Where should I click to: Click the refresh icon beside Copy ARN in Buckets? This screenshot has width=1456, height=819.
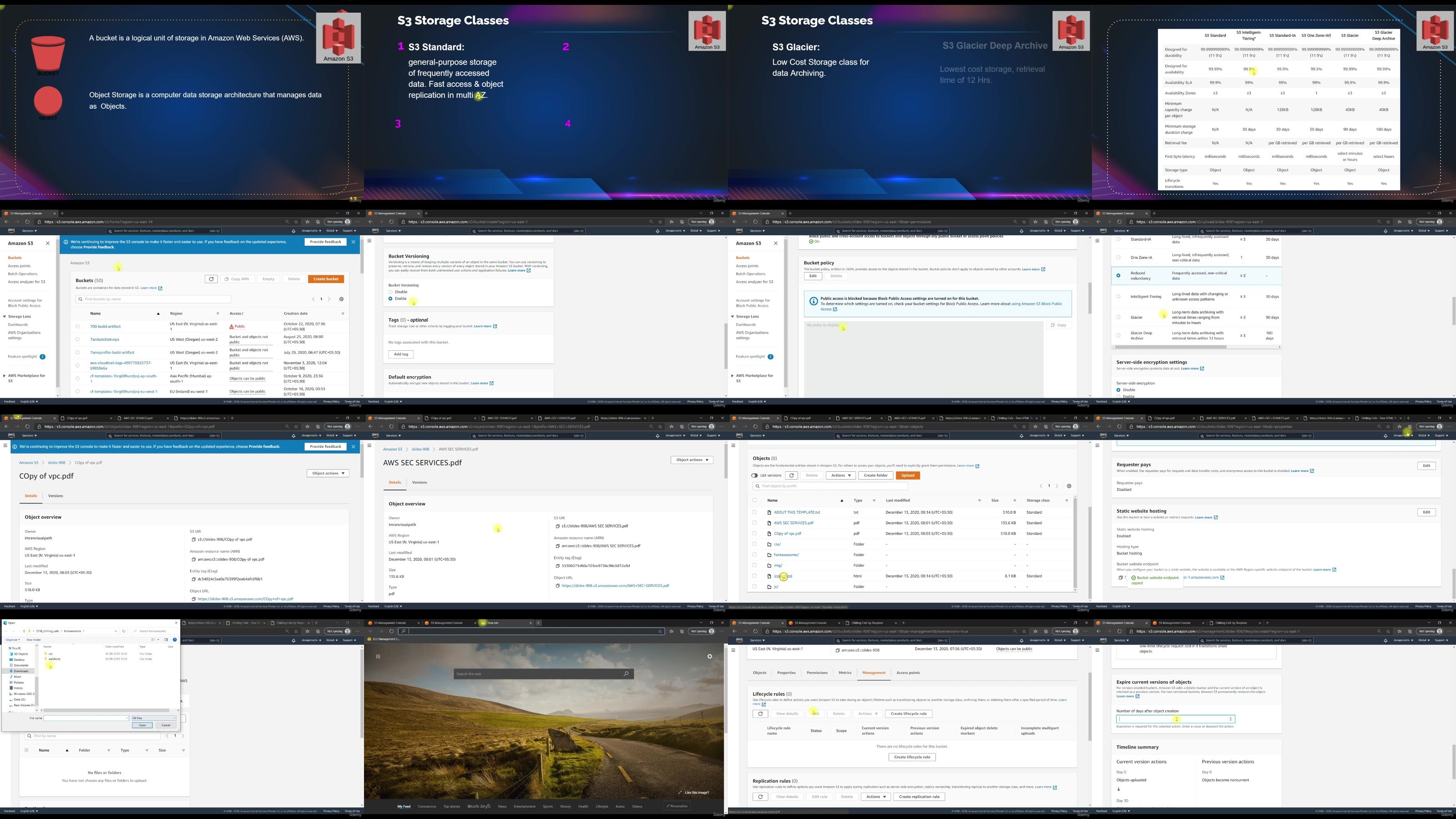pos(211,278)
